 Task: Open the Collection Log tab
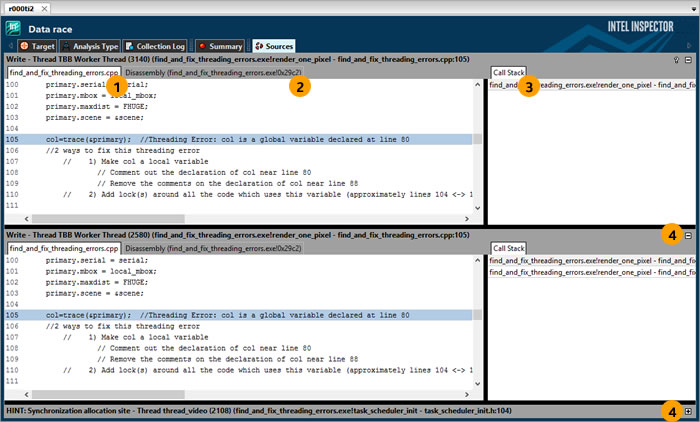tap(154, 46)
